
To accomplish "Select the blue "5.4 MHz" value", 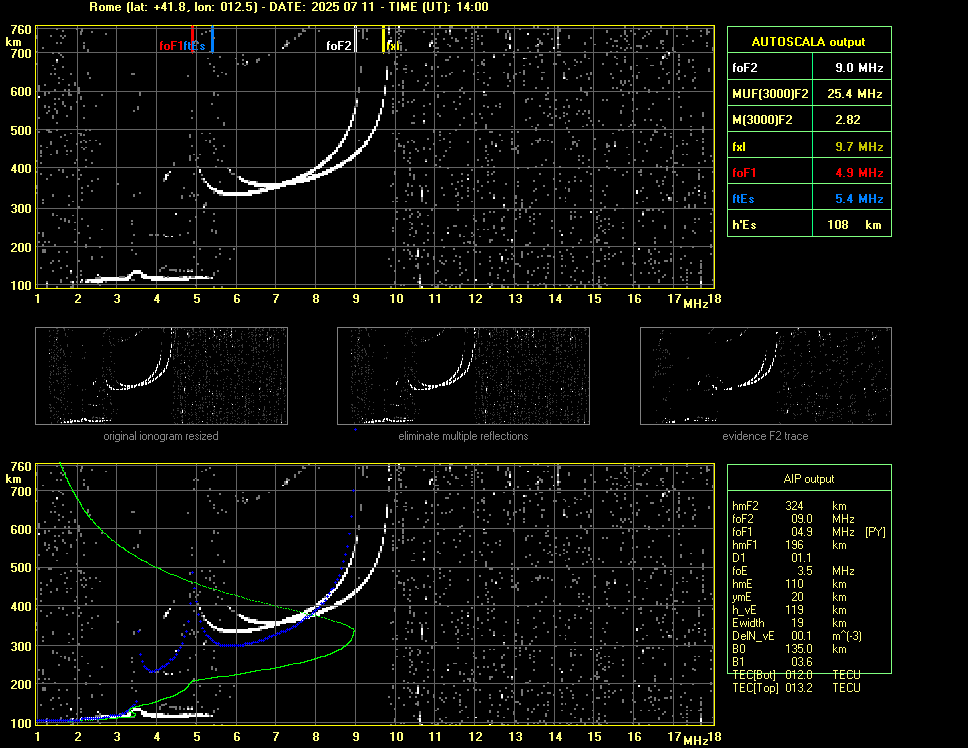I will [859, 199].
